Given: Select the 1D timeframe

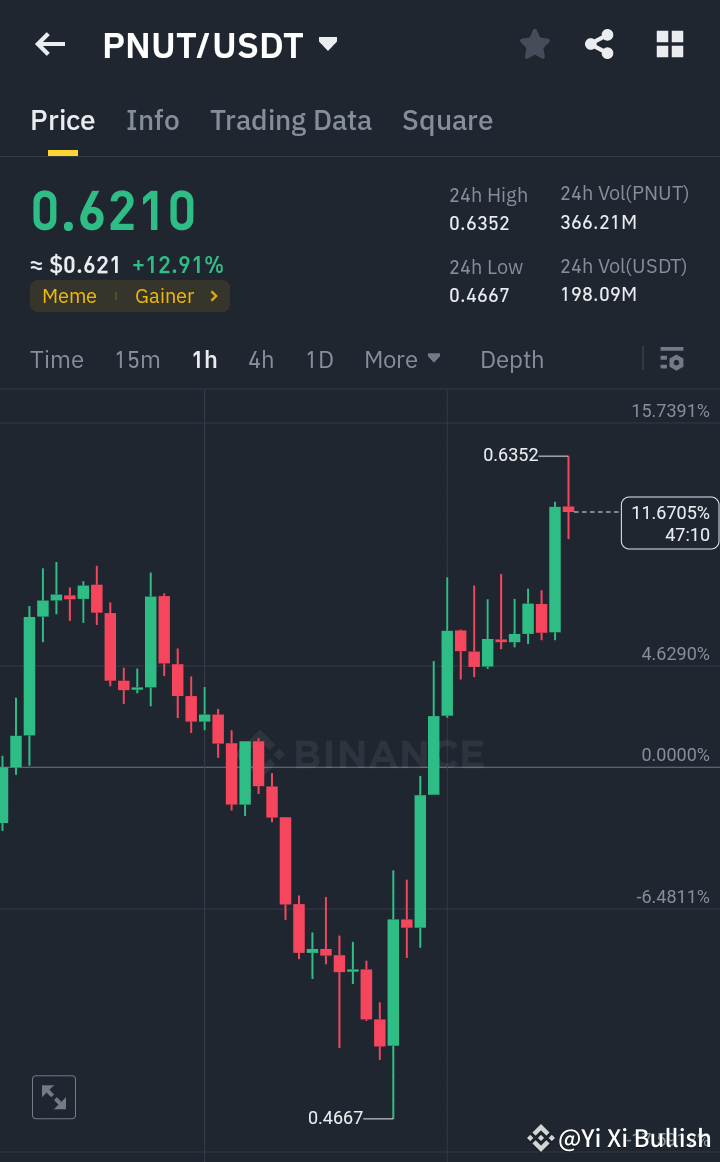Looking at the screenshot, I should click(x=319, y=359).
